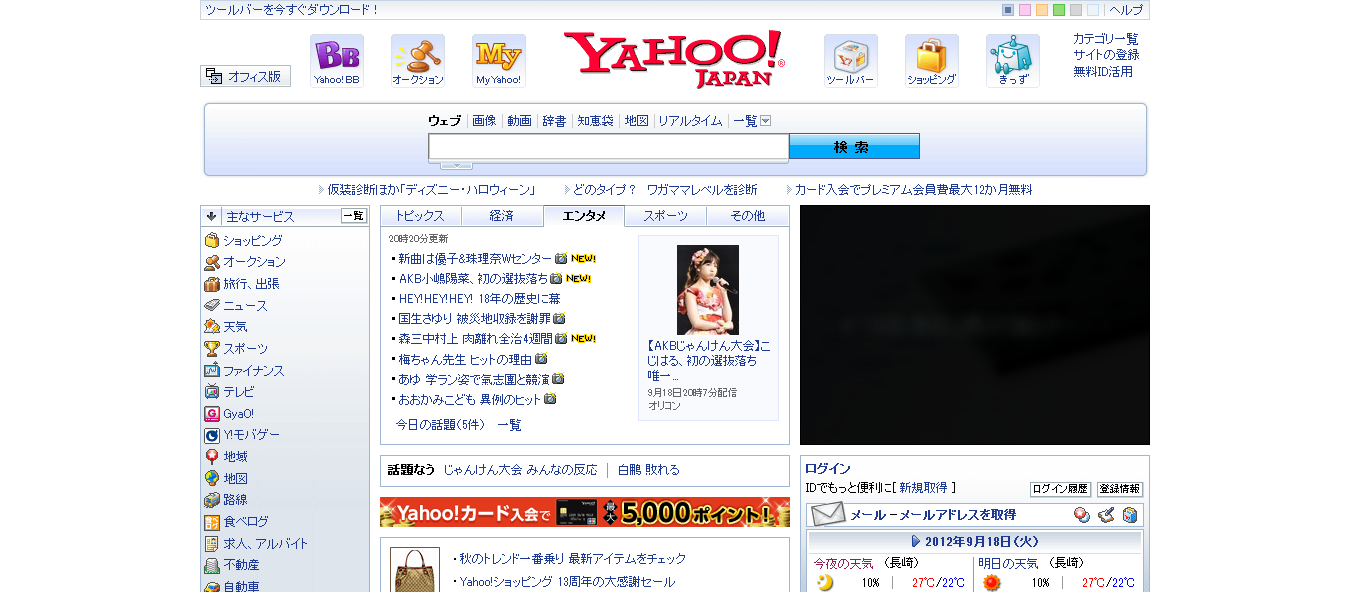Click the shopping bag icon in mail row
1349x592 pixels.
click(1130, 515)
